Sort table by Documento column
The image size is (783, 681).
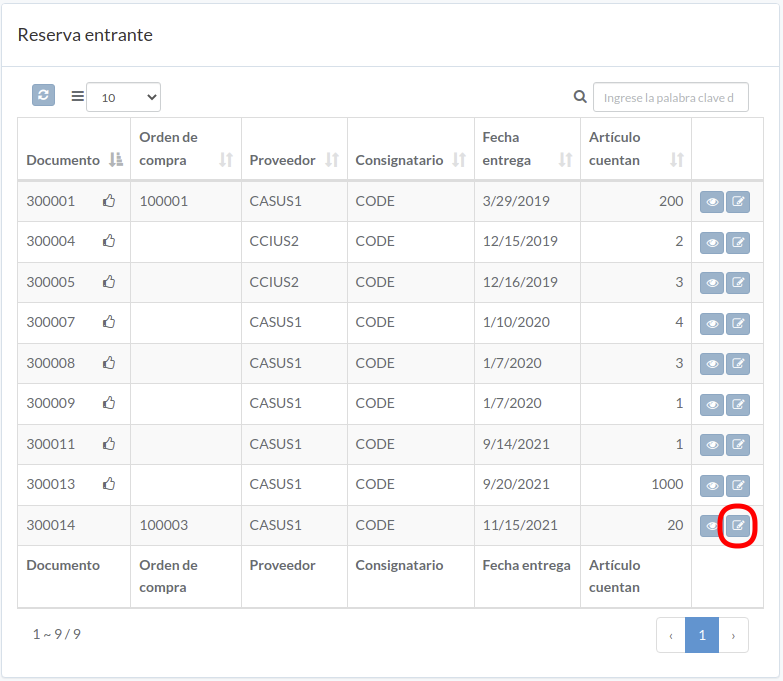pyautogui.click(x=74, y=149)
